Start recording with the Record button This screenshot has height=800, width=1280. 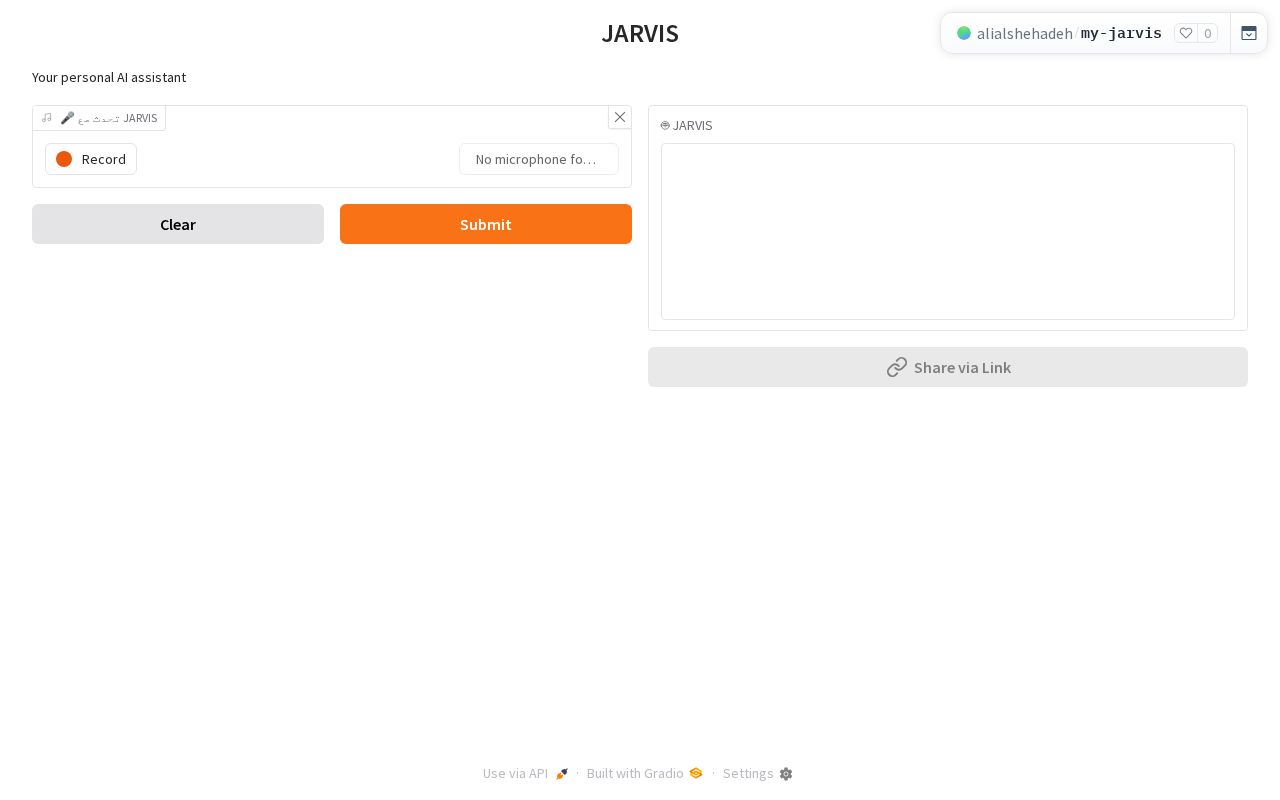click(x=91, y=159)
